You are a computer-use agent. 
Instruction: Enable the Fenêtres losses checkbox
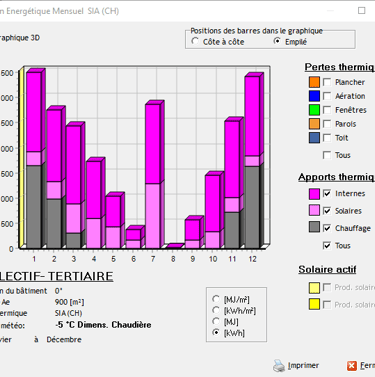[327, 110]
